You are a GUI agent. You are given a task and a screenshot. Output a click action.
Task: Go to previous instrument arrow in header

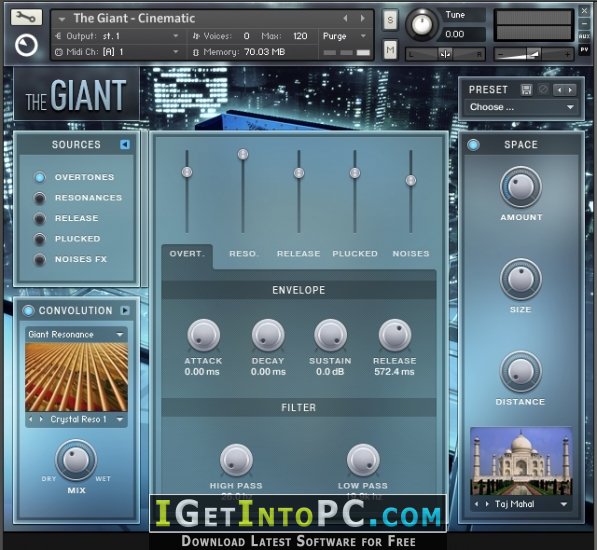tap(345, 18)
